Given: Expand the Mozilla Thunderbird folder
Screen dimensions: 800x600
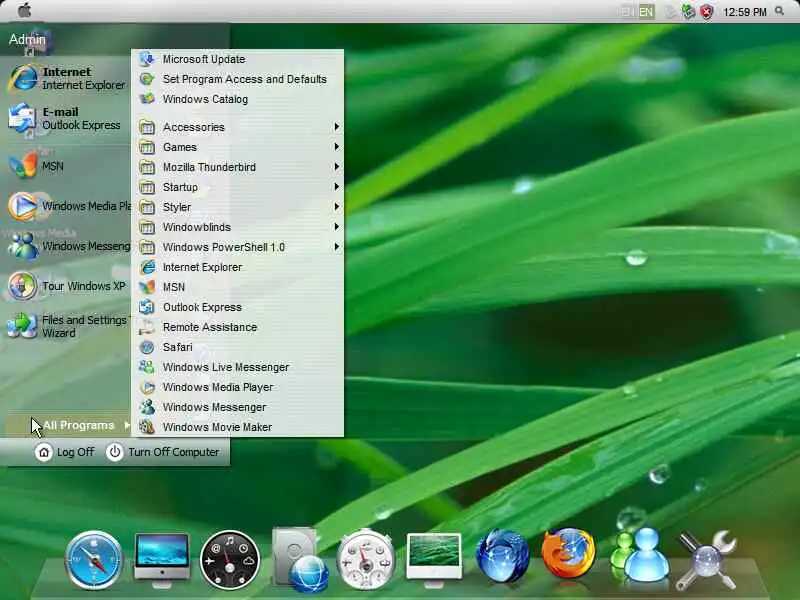Looking at the screenshot, I should 238,167.
